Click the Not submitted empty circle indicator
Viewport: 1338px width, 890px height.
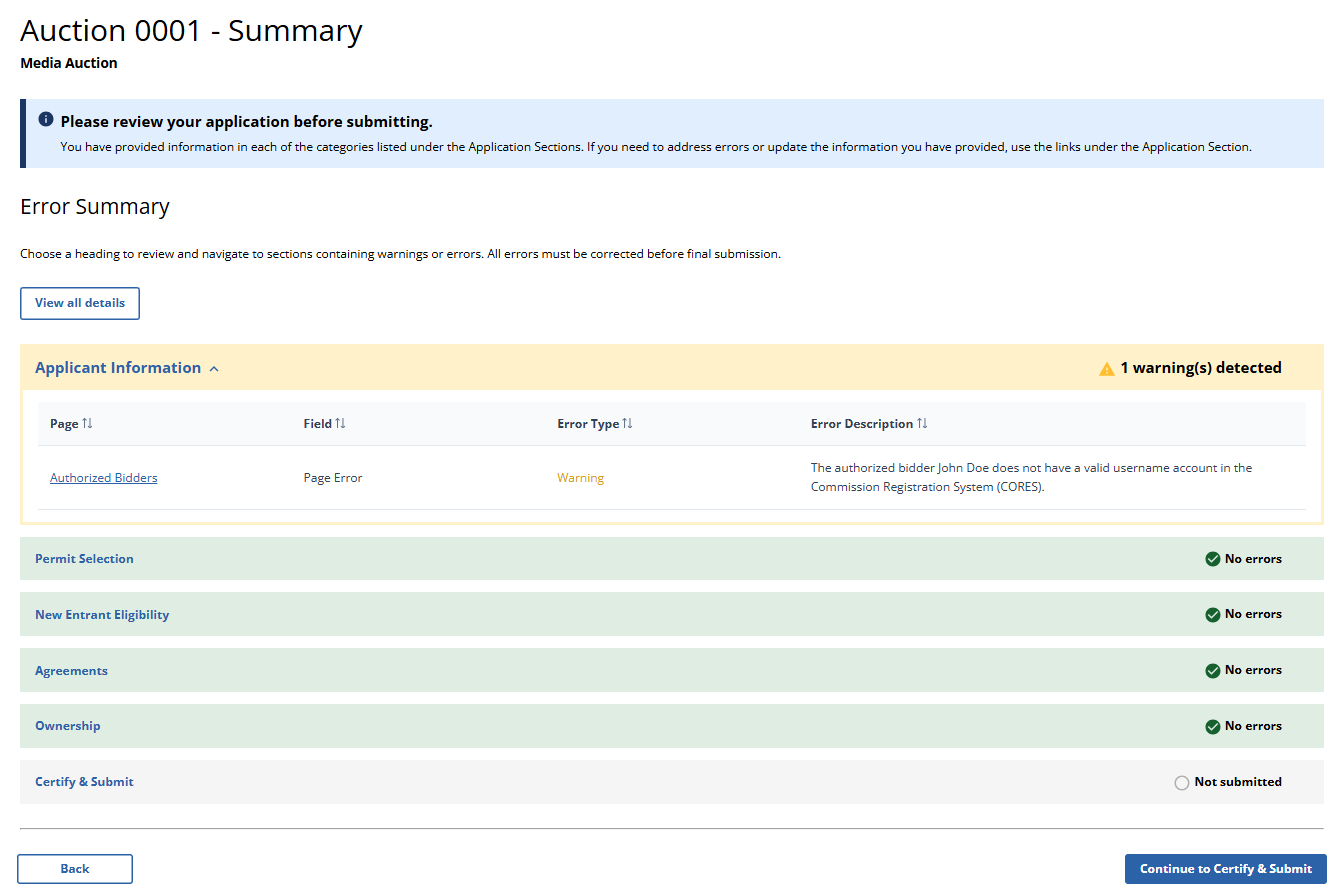(x=1182, y=783)
